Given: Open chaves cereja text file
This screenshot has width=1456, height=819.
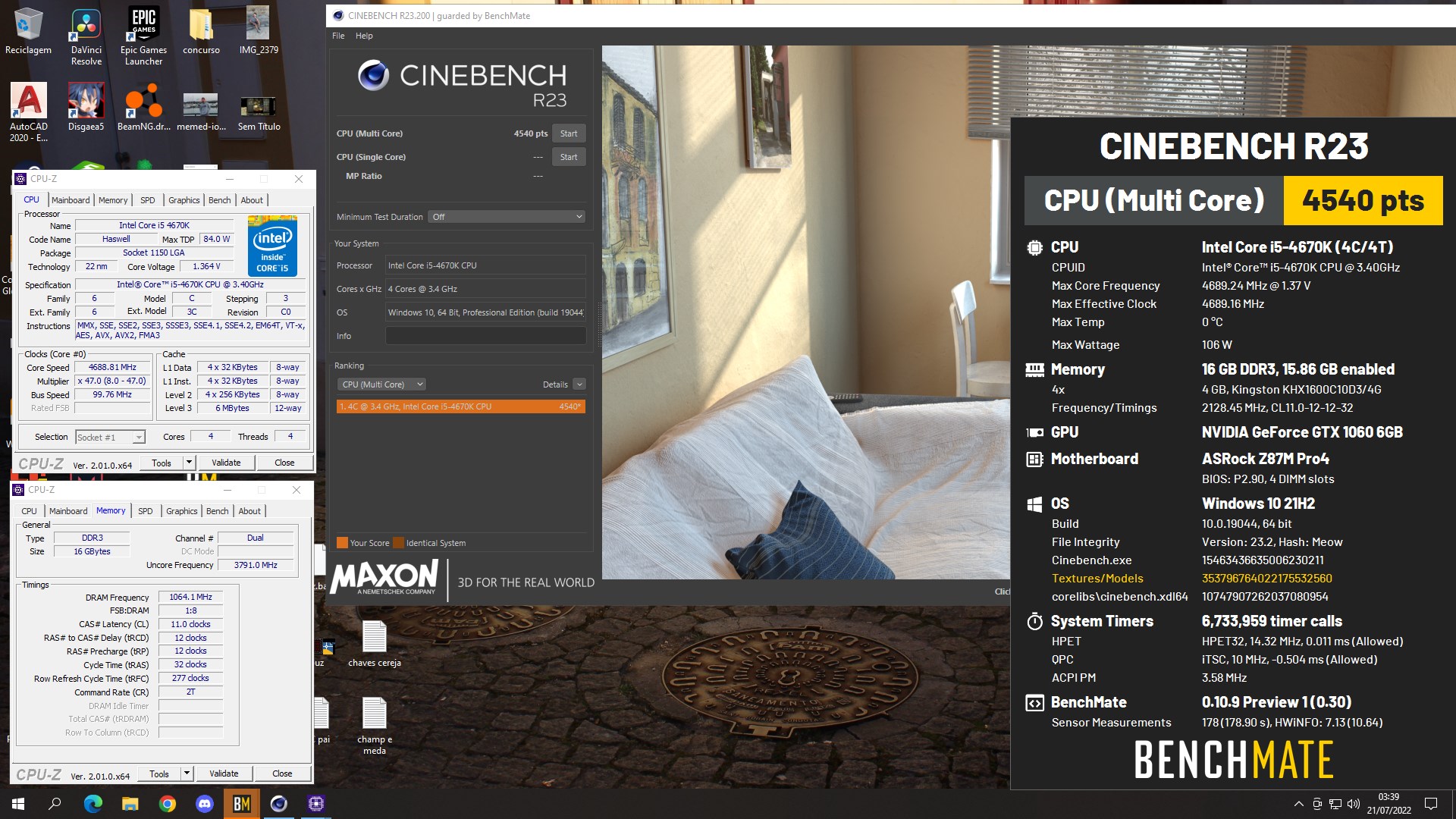Looking at the screenshot, I should click(x=374, y=644).
